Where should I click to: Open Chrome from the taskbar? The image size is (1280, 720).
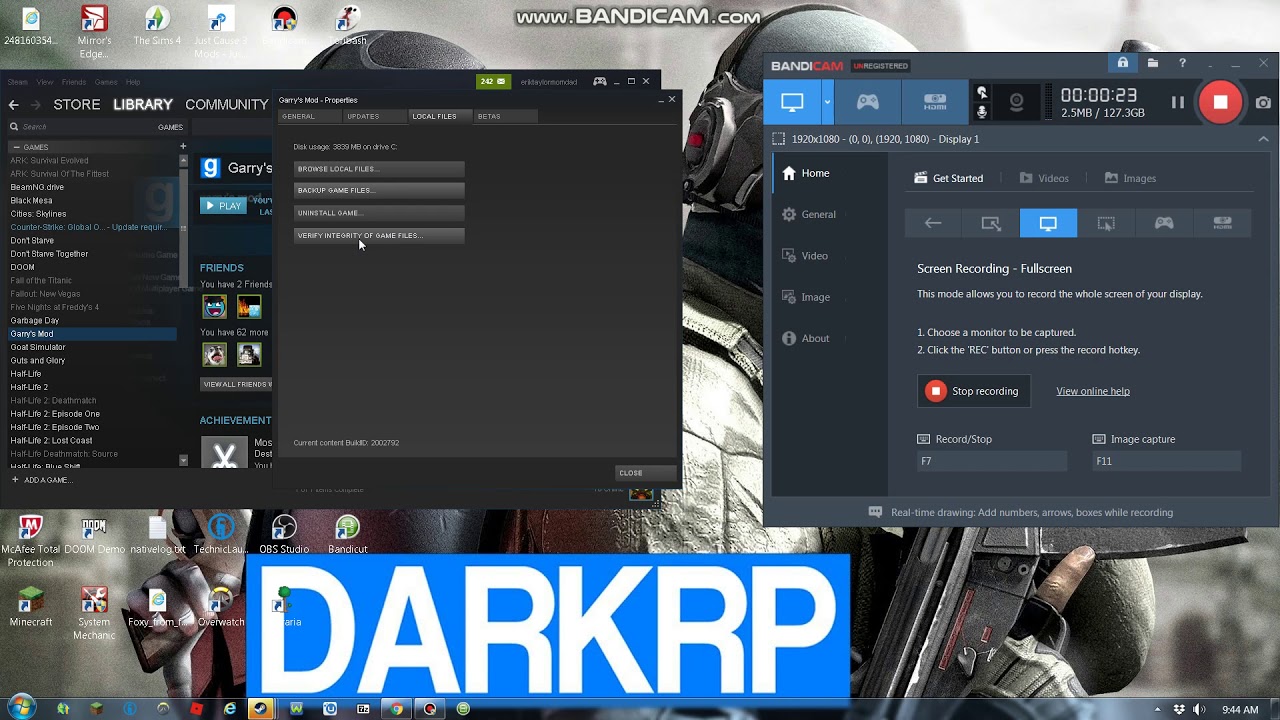click(397, 709)
